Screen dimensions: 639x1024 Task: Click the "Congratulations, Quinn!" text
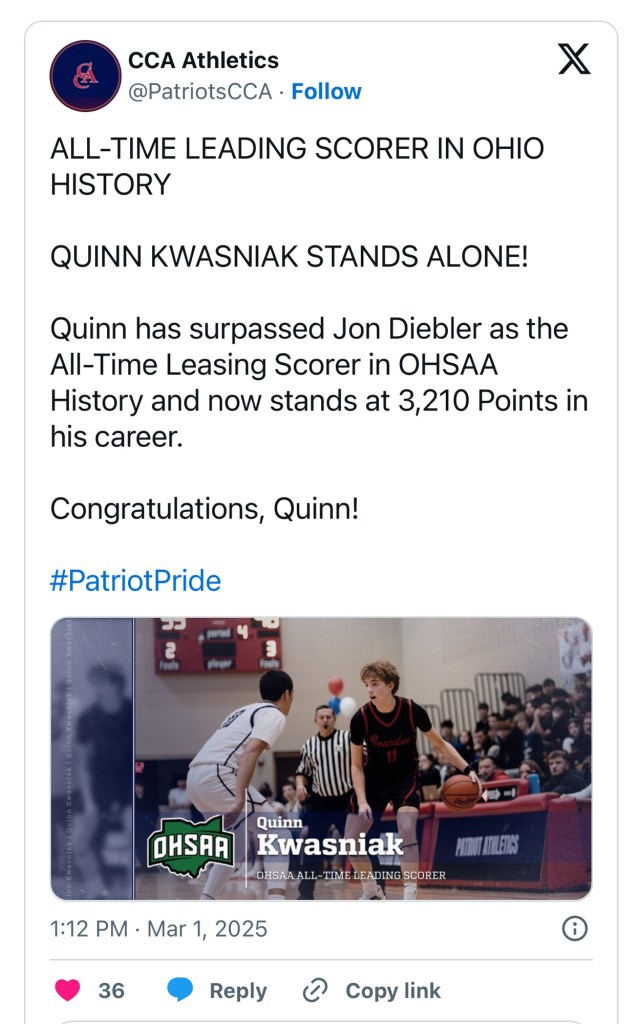point(204,509)
